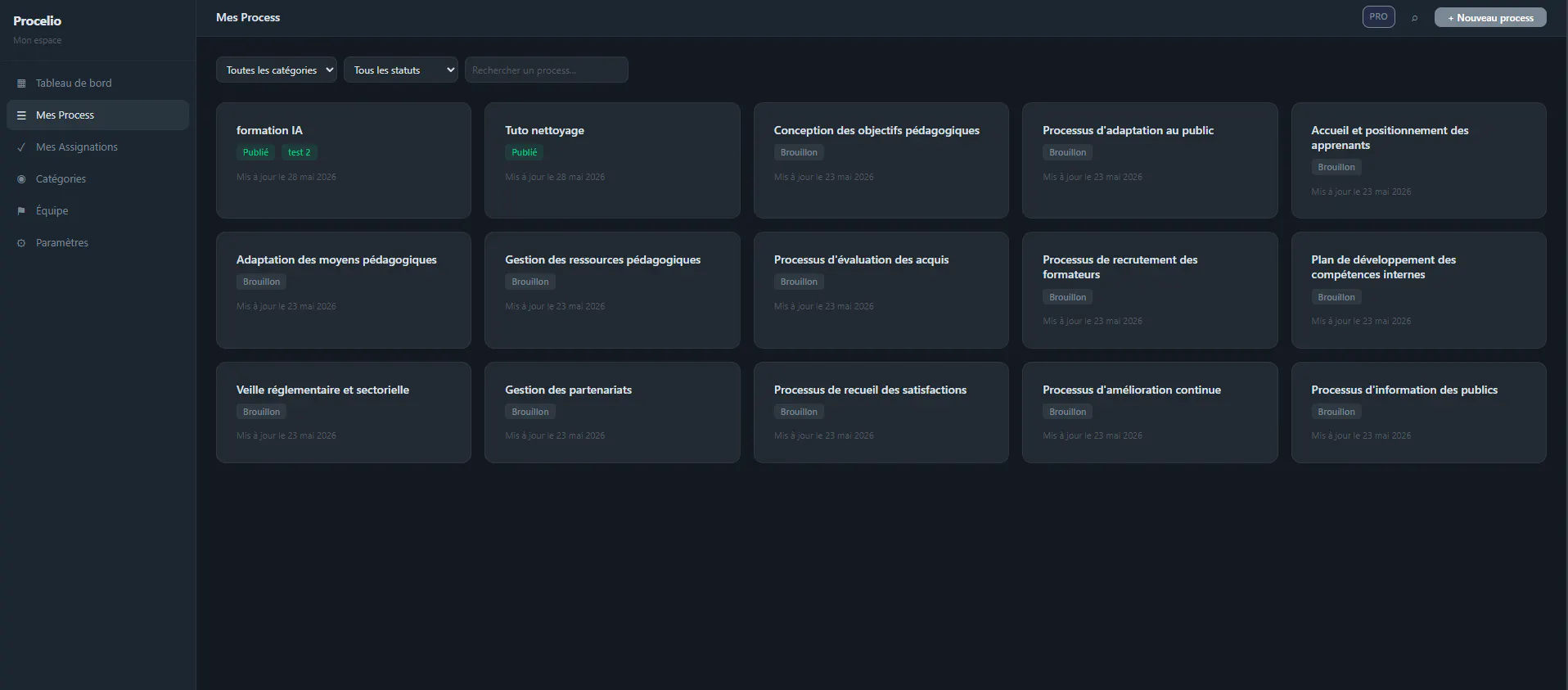This screenshot has height=690, width=1568.
Task: Open Processus d'information des publics card
Action: (1419, 413)
